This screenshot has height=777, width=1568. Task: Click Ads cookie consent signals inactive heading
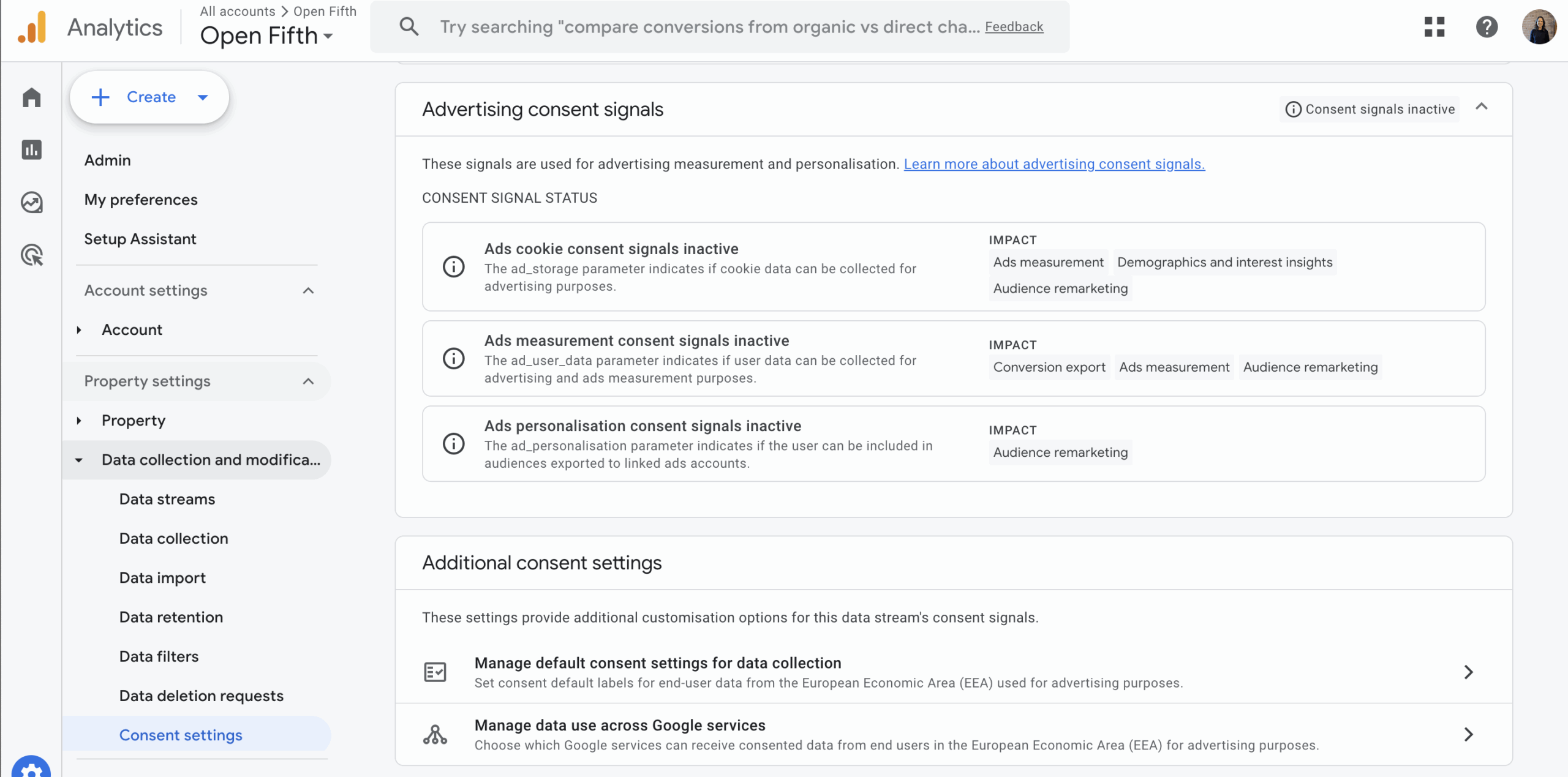(611, 249)
